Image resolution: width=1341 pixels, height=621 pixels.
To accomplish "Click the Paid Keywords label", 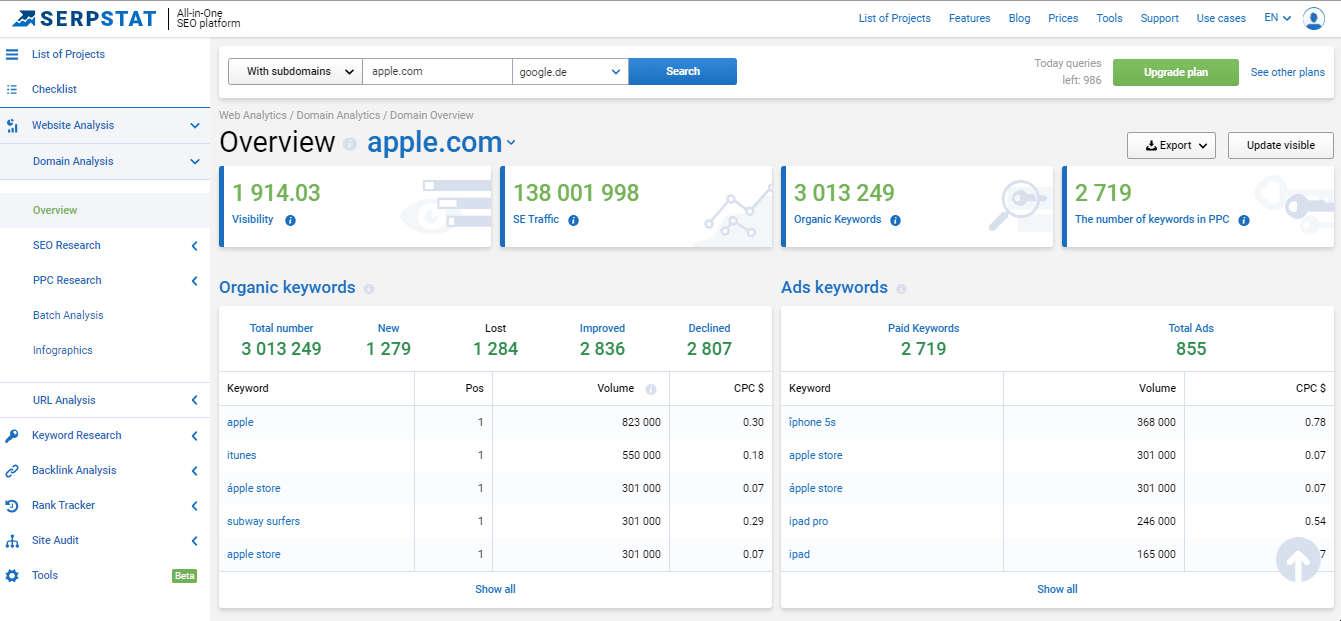I will pyautogui.click(x=923, y=328).
